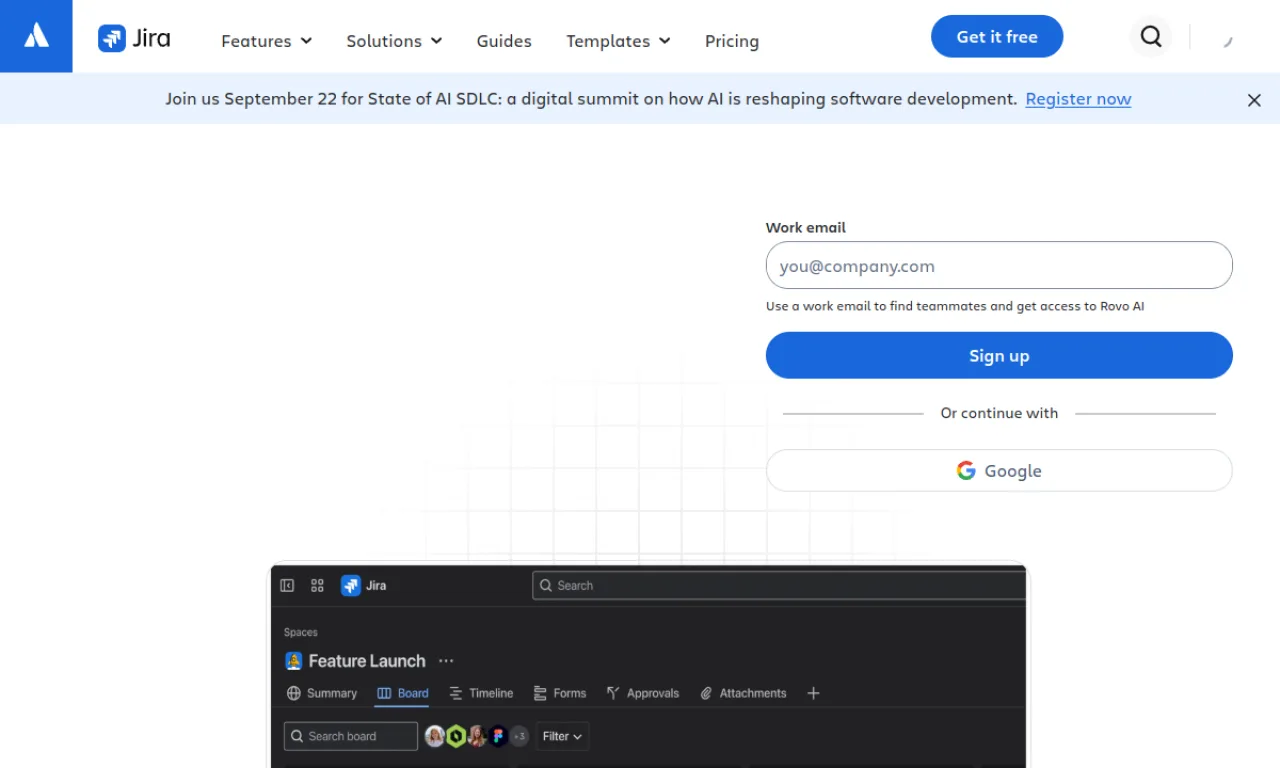Click the Search board field

[x=351, y=736]
